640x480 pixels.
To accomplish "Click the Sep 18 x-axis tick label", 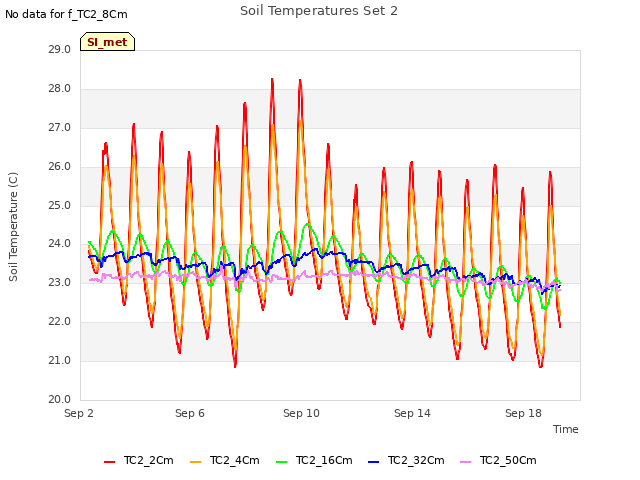I will pos(523,413).
